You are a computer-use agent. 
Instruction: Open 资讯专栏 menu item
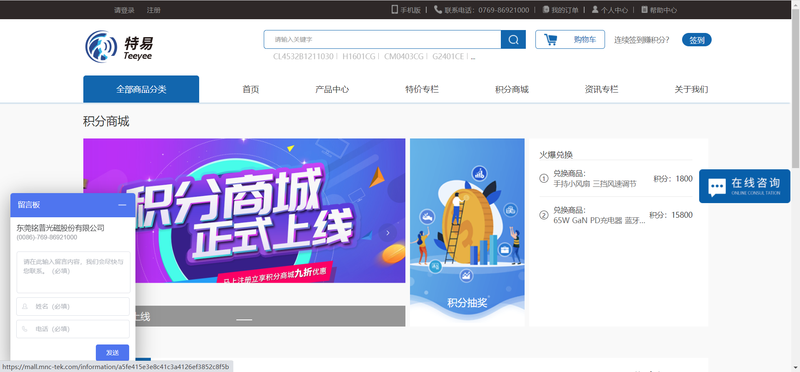tap(602, 90)
